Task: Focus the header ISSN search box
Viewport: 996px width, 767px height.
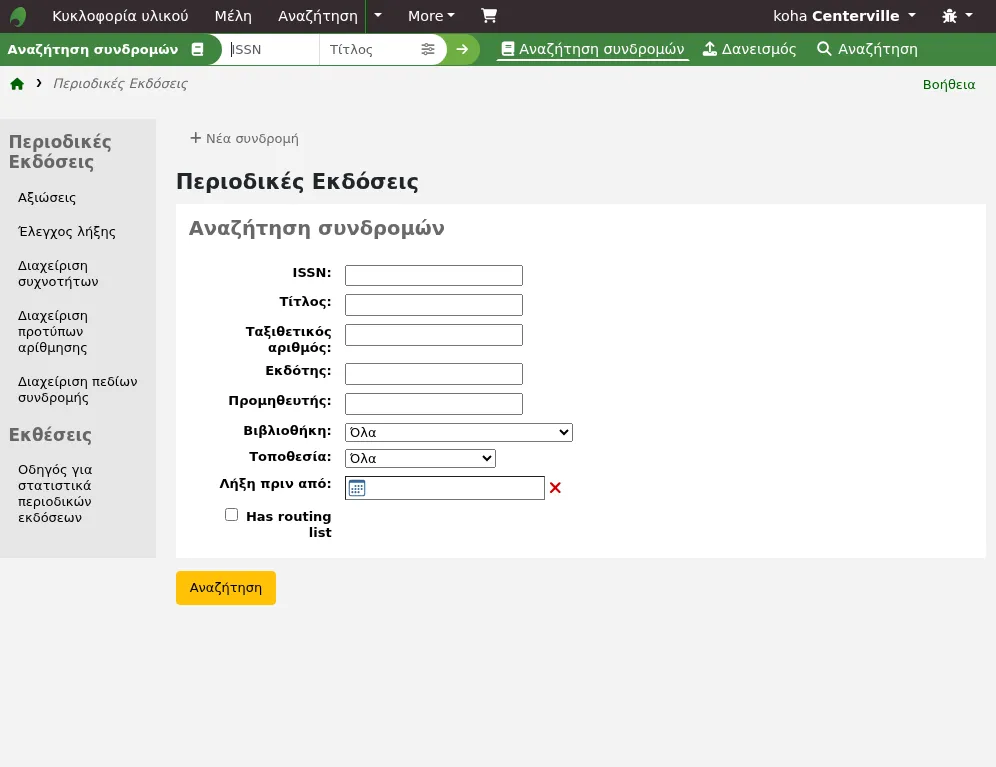Action: point(271,50)
